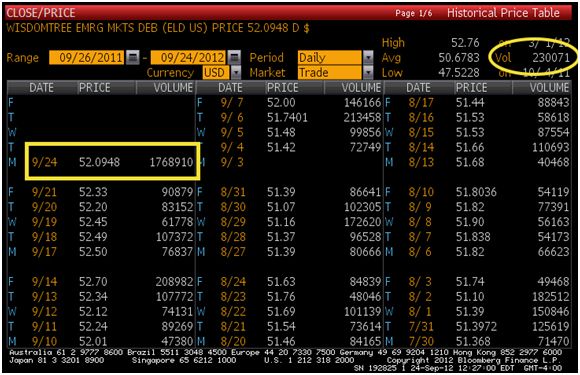Click the High value 52.76

[465, 43]
